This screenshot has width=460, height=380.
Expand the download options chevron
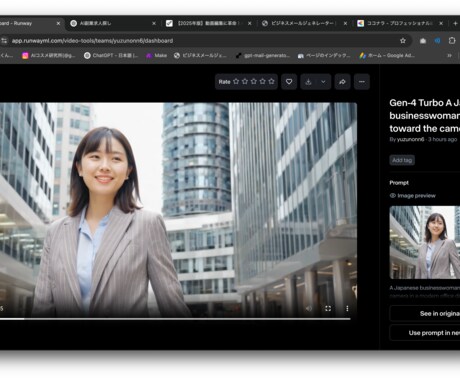point(323,82)
